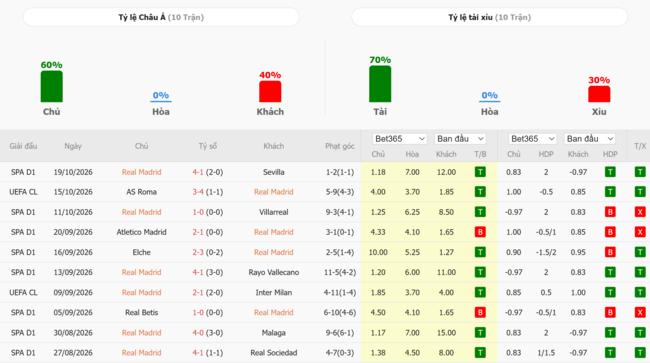The image size is (650, 363).
Task: Click the red 40% Khách bar
Action: pyautogui.click(x=270, y=92)
